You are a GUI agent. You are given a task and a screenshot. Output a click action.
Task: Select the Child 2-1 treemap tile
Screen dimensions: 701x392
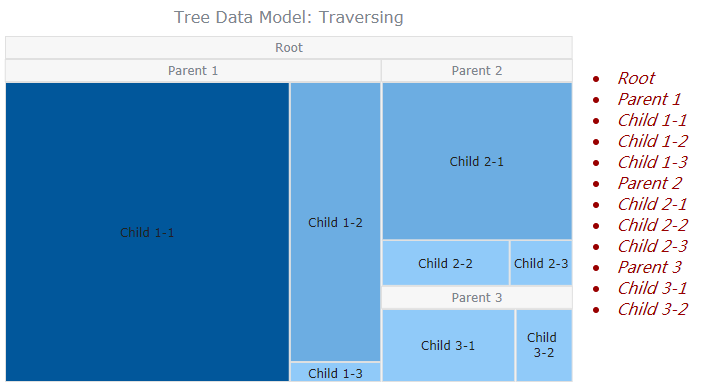(x=477, y=161)
